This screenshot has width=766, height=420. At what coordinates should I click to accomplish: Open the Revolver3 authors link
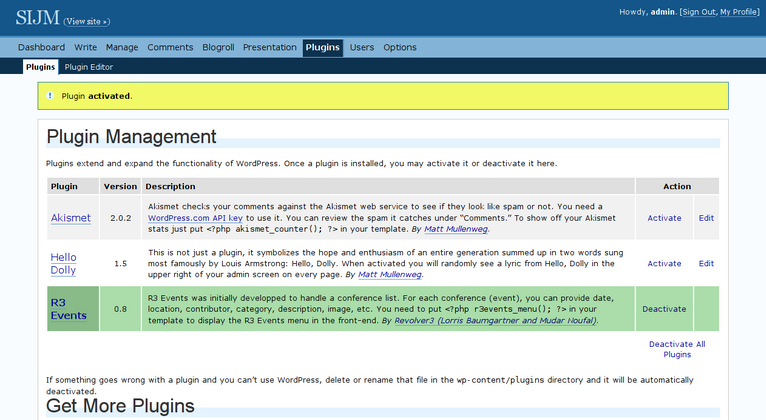pyautogui.click(x=495, y=320)
